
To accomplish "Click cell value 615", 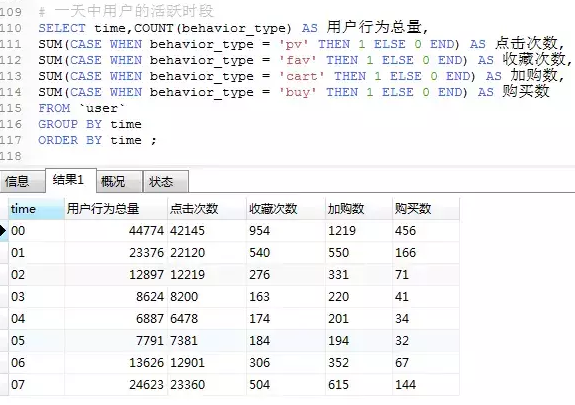I will tap(338, 385).
